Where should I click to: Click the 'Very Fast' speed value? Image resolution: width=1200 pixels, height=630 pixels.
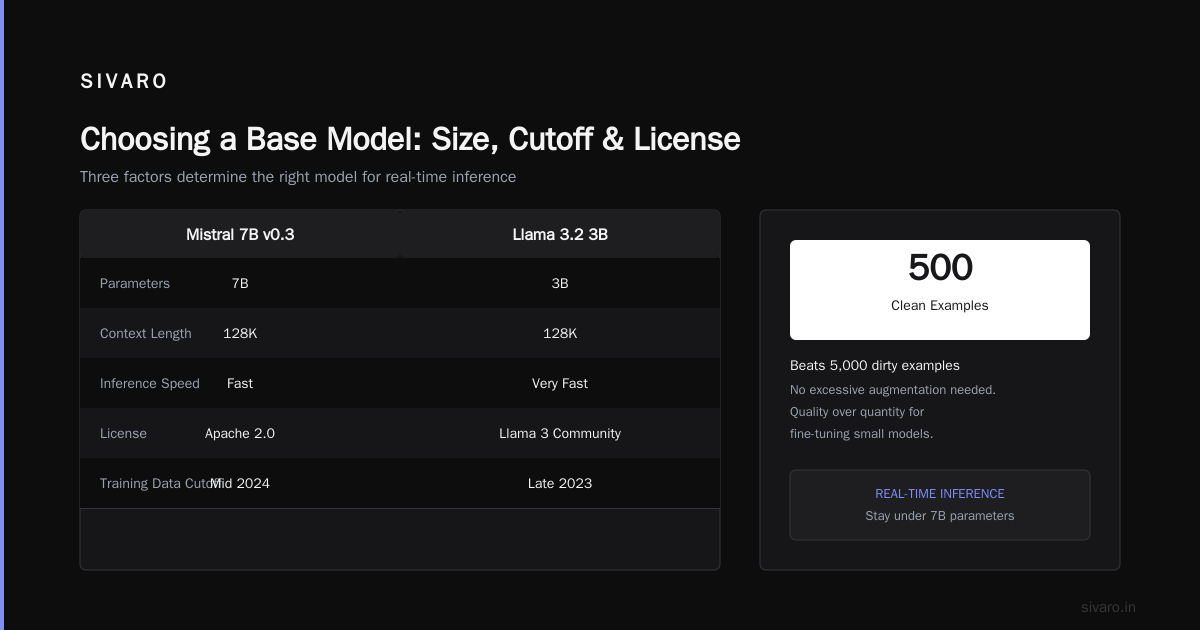[x=560, y=383]
